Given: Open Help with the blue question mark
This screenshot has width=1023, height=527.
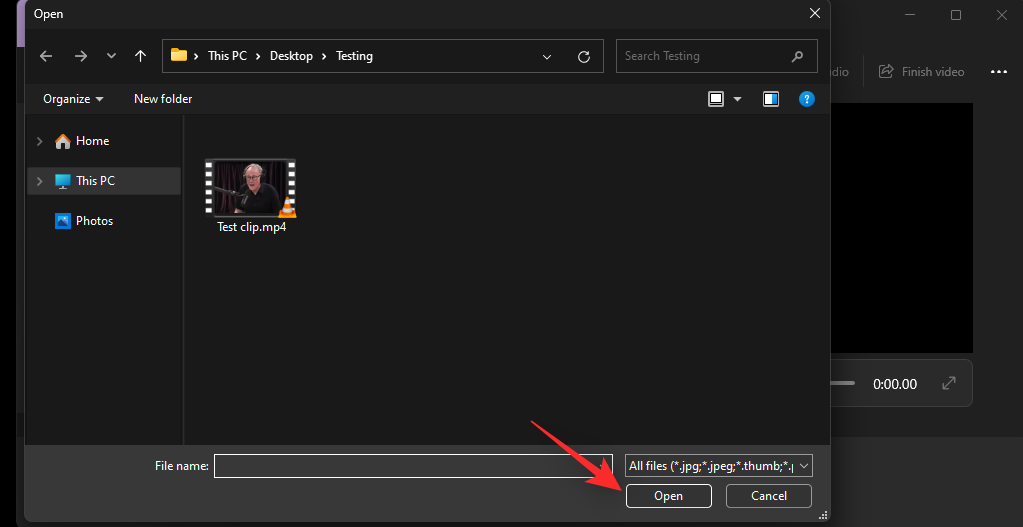Looking at the screenshot, I should tap(807, 99).
